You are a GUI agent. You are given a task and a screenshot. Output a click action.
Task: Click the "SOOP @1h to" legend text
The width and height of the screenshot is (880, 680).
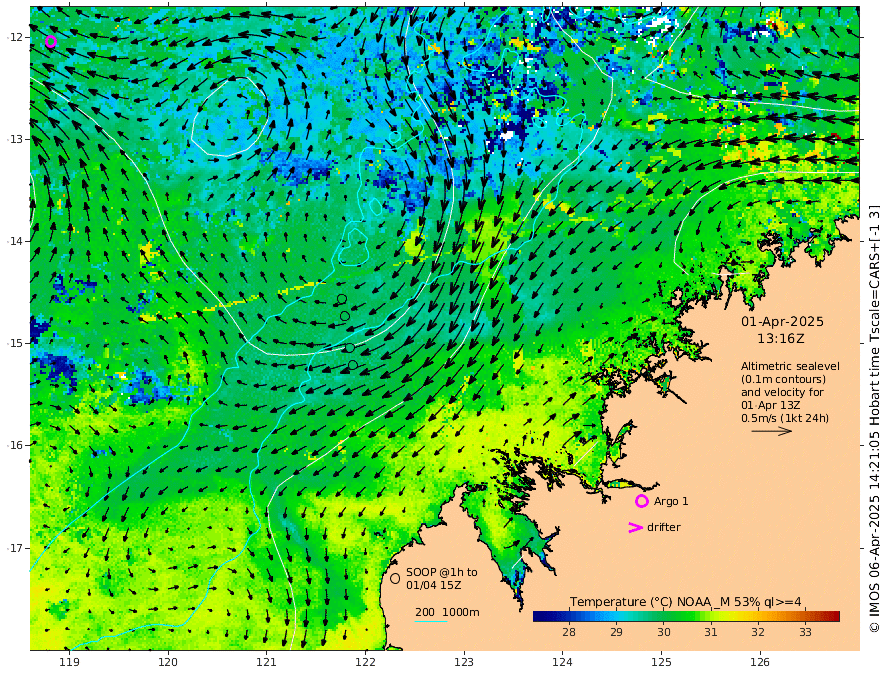point(442,572)
